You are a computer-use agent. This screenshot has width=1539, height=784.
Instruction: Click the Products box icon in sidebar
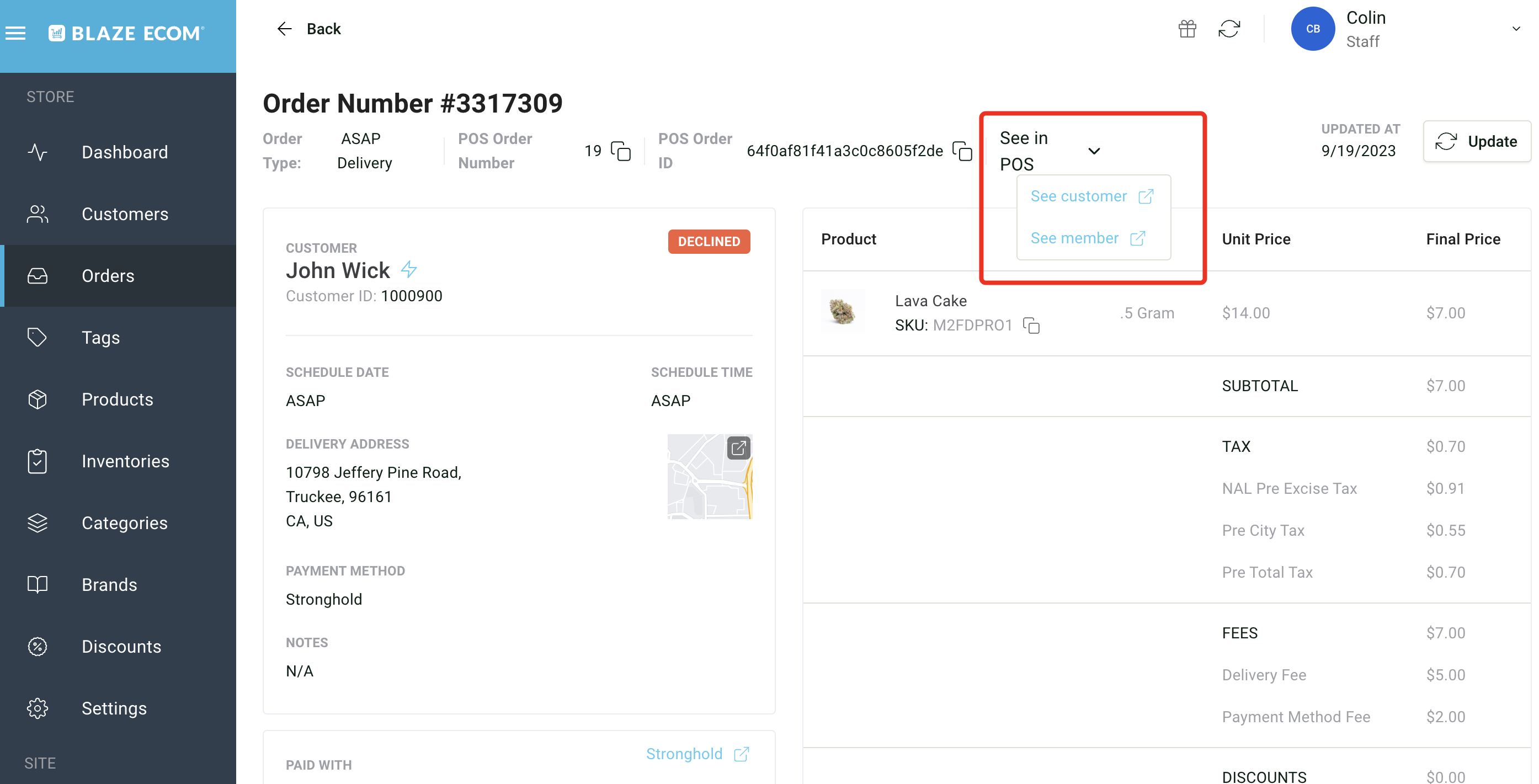[37, 399]
